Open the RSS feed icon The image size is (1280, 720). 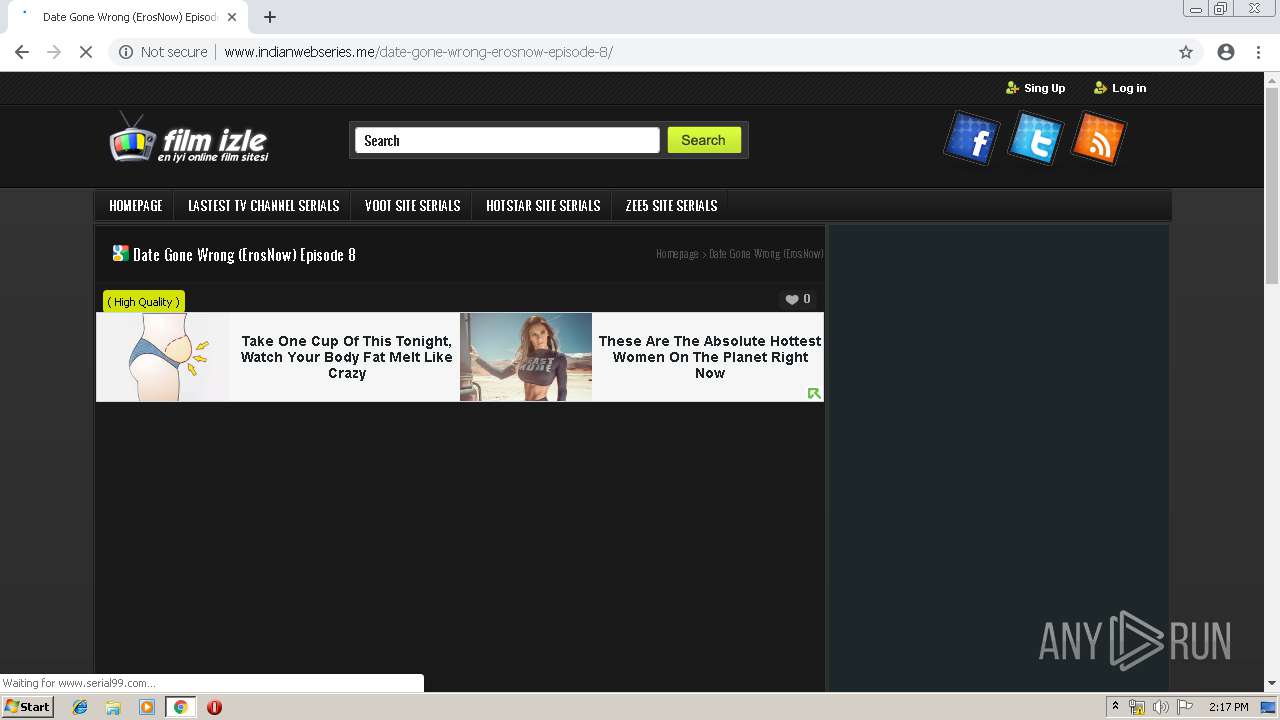[x=1098, y=138]
